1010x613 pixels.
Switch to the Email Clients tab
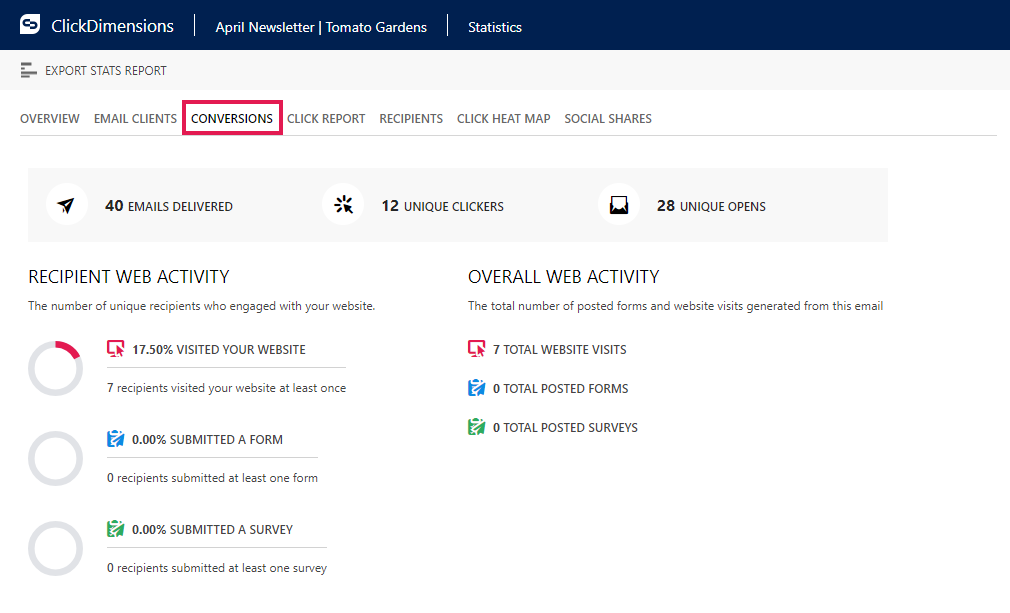(x=135, y=118)
